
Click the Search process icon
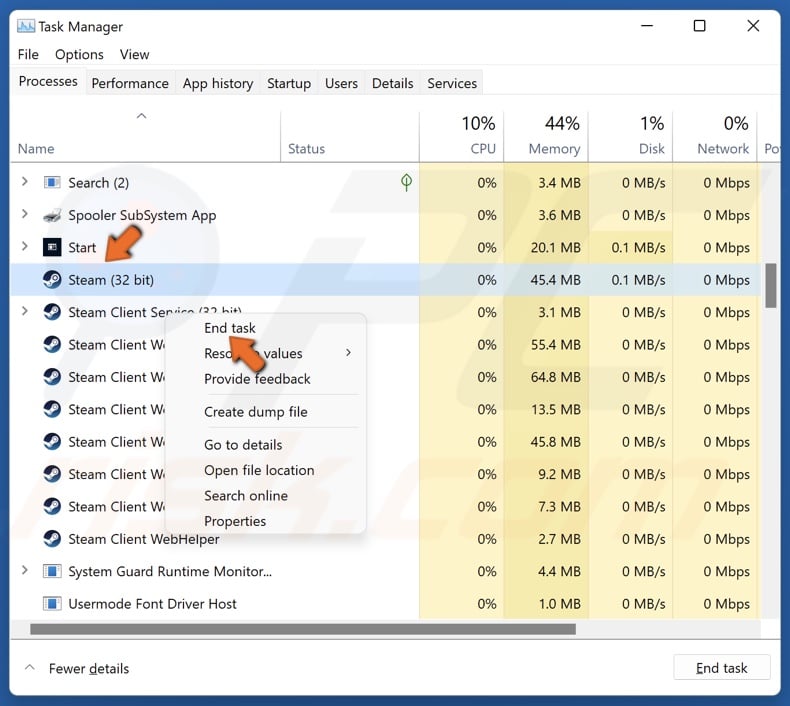52,182
